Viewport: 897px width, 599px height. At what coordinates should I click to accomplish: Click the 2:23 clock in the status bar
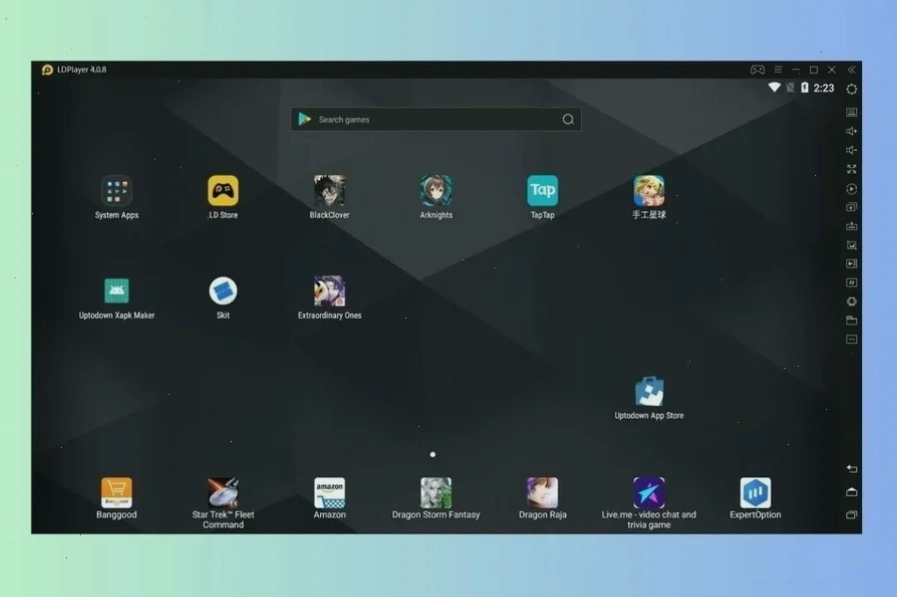824,88
